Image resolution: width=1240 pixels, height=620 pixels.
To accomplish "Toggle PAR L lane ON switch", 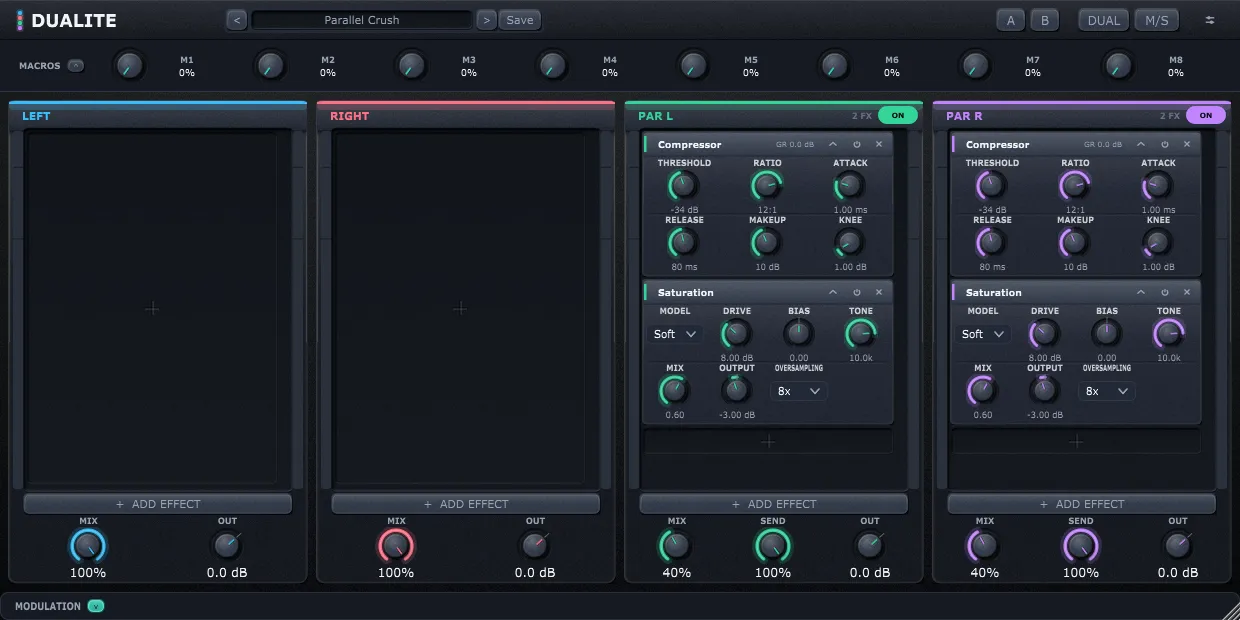I will tap(898, 116).
